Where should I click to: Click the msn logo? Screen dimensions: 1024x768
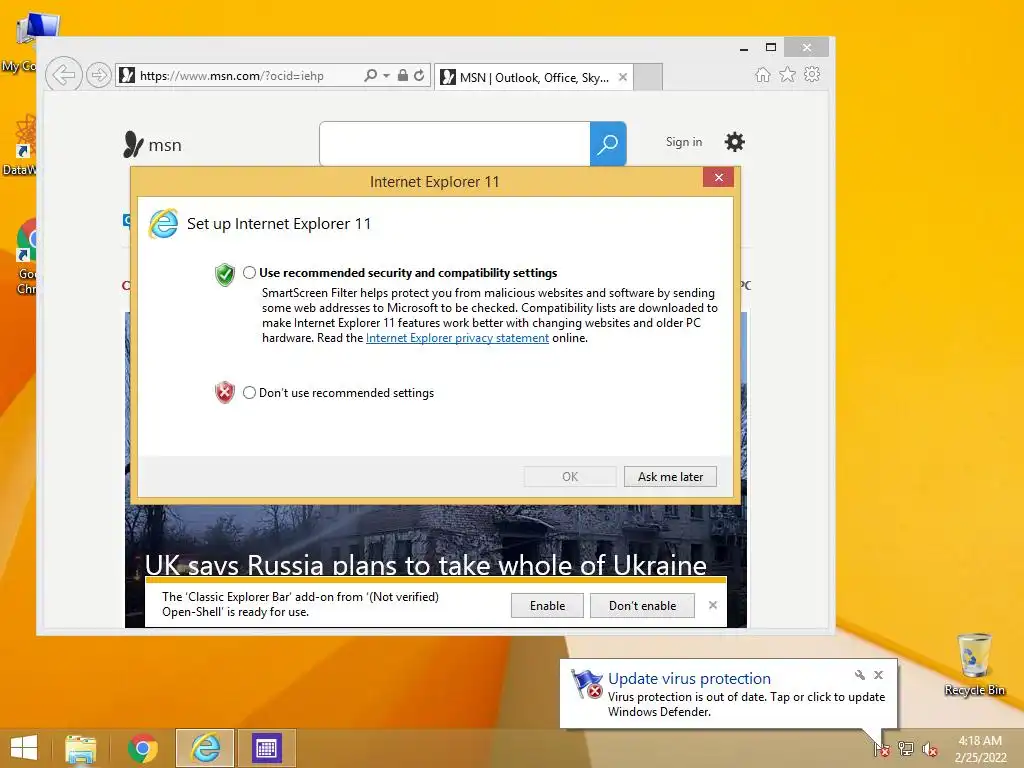[152, 144]
